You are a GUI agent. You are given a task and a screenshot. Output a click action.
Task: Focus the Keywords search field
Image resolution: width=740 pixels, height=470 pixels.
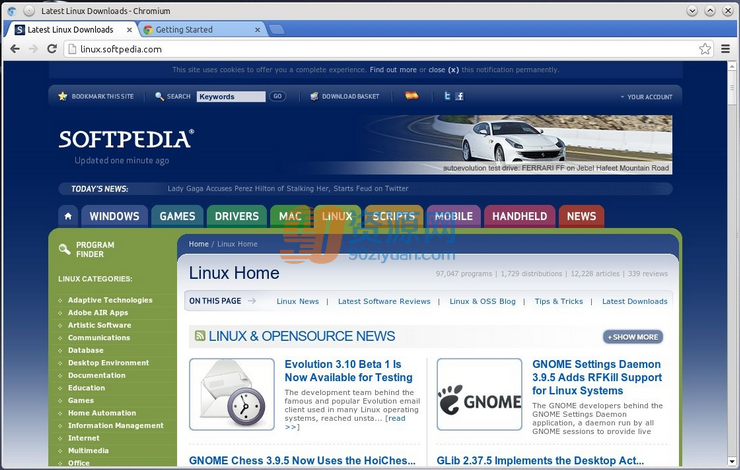tap(231, 96)
